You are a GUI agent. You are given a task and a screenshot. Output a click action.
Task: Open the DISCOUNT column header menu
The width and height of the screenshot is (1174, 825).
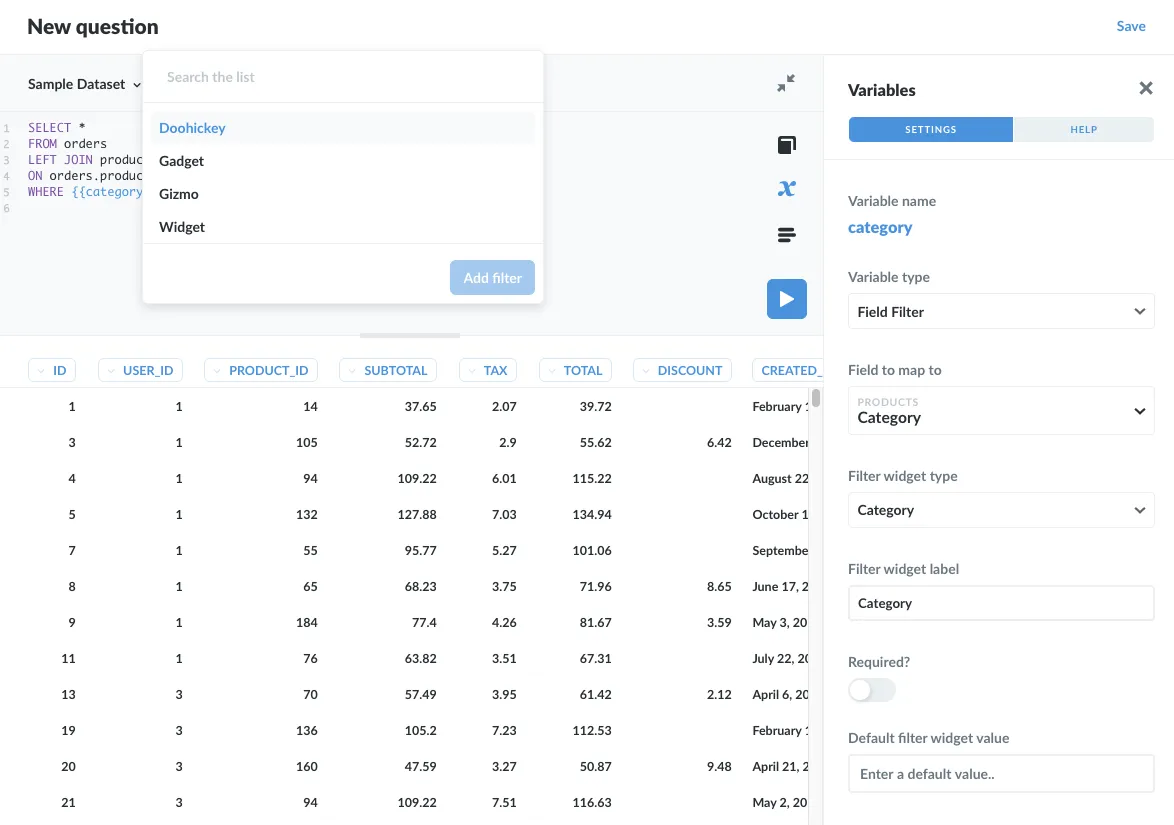coord(682,371)
